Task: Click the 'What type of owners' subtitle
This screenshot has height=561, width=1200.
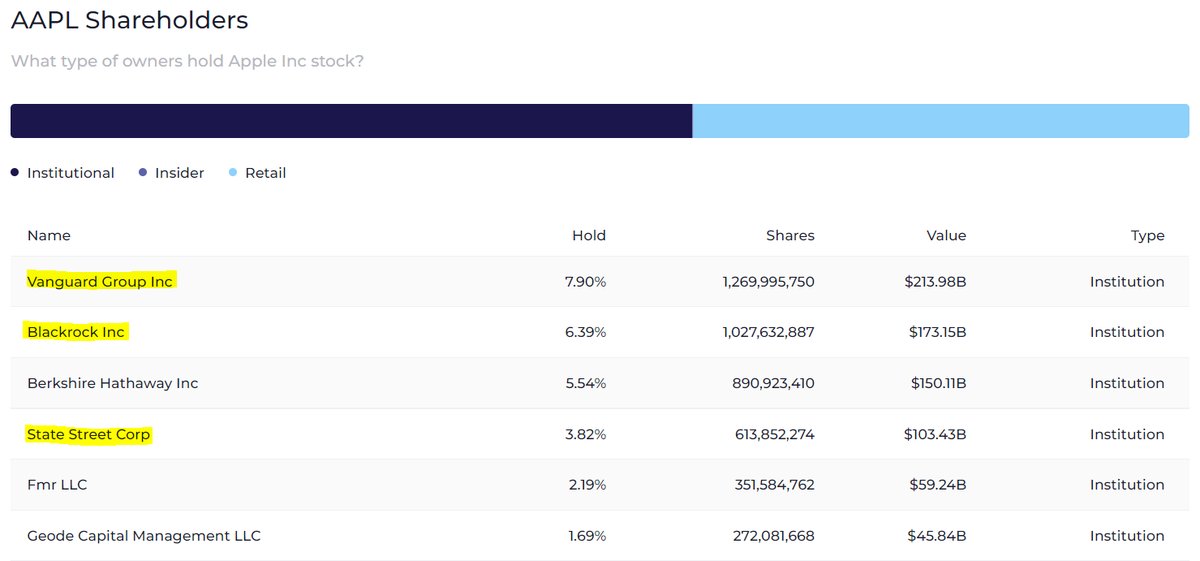Action: pos(187,61)
